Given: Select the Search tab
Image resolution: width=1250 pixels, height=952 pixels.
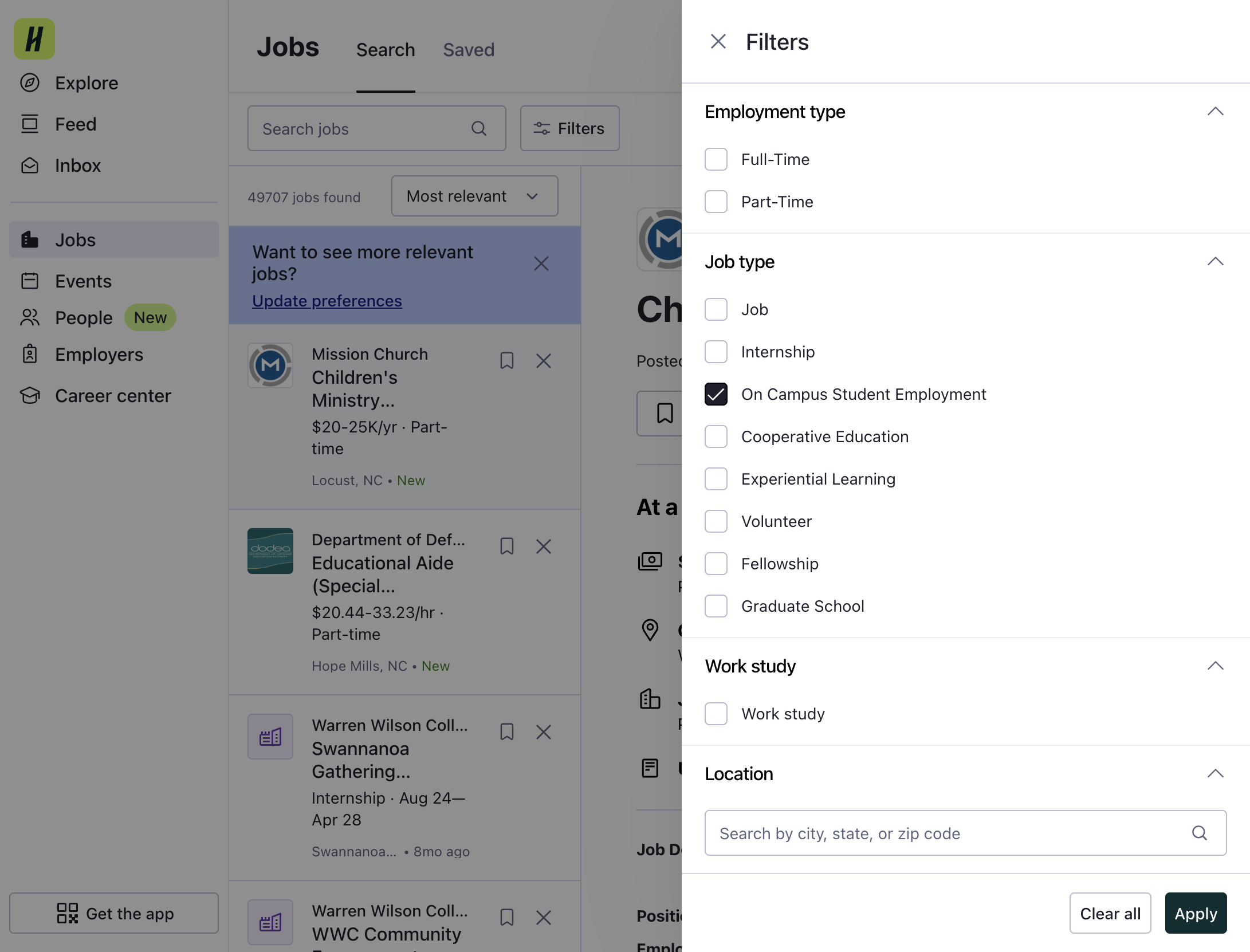Looking at the screenshot, I should click(386, 50).
